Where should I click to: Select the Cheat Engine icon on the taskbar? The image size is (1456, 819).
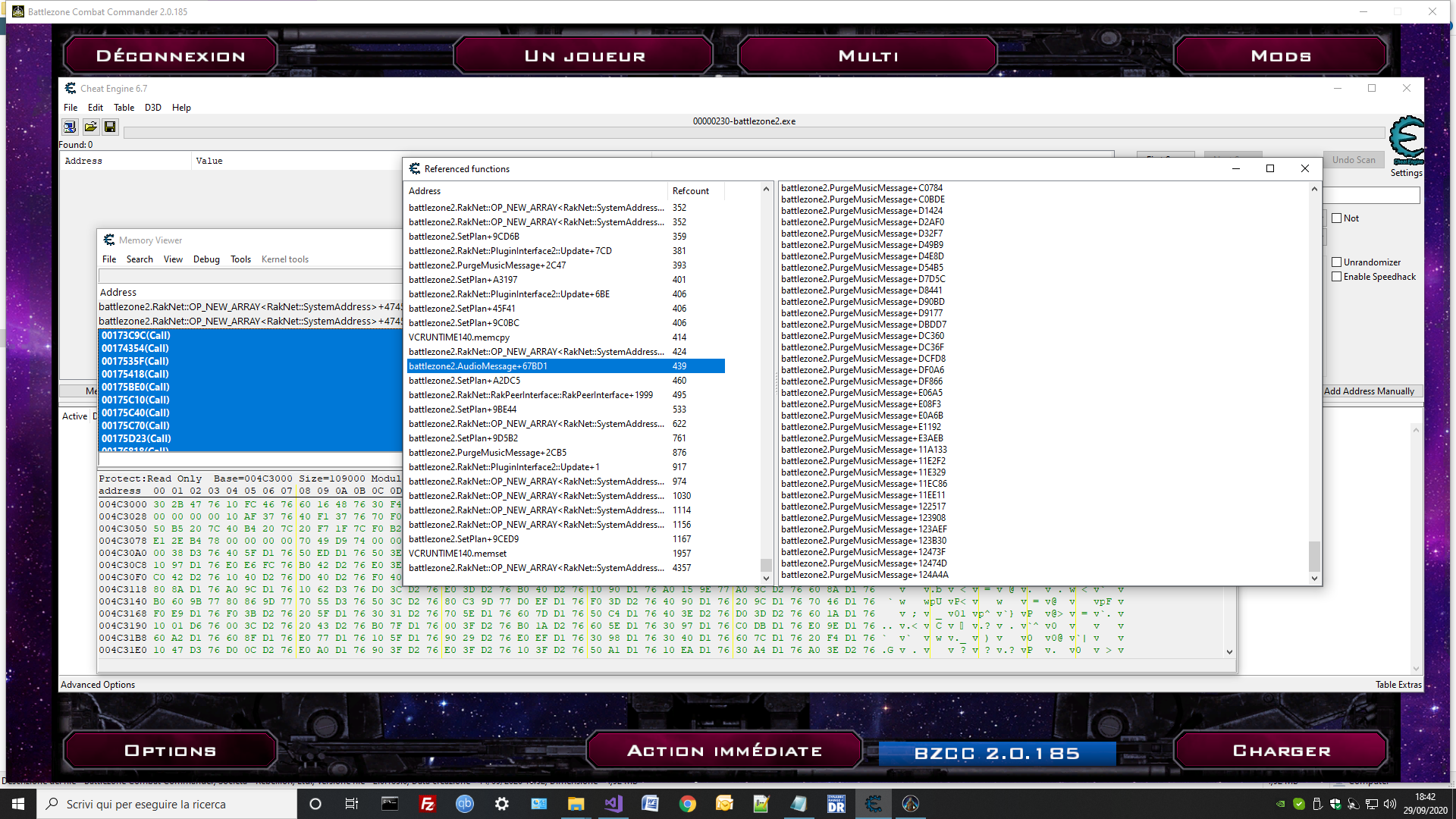(x=874, y=804)
